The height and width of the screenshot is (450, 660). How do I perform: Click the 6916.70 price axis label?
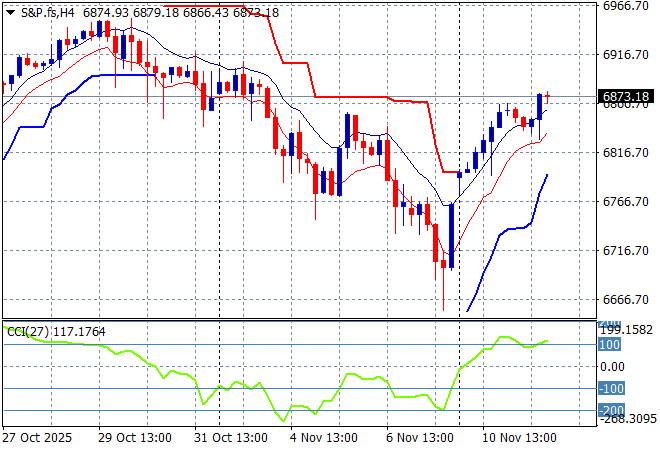click(627, 55)
